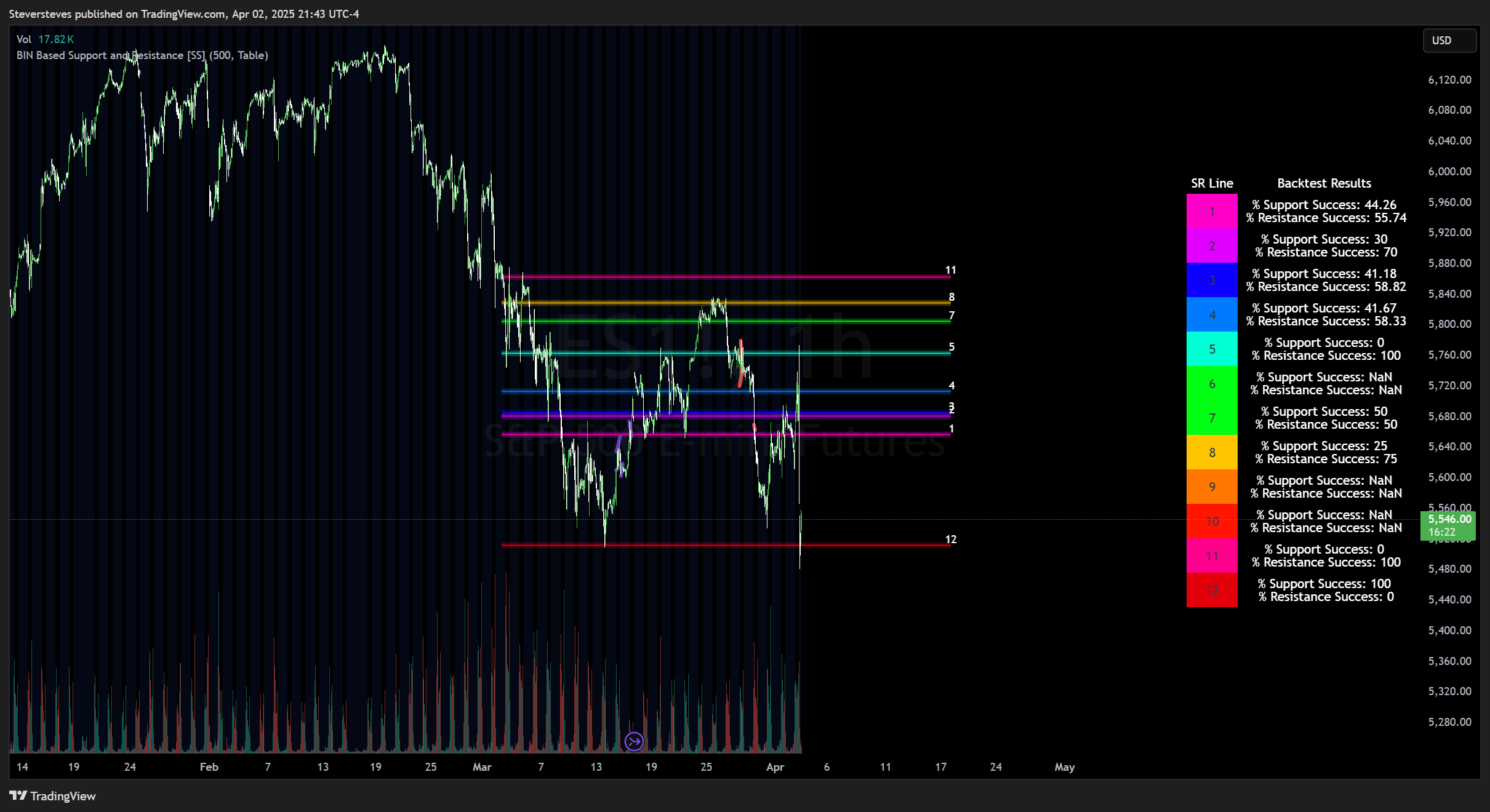Click the Resistance Success 70 result cell

tap(1326, 252)
